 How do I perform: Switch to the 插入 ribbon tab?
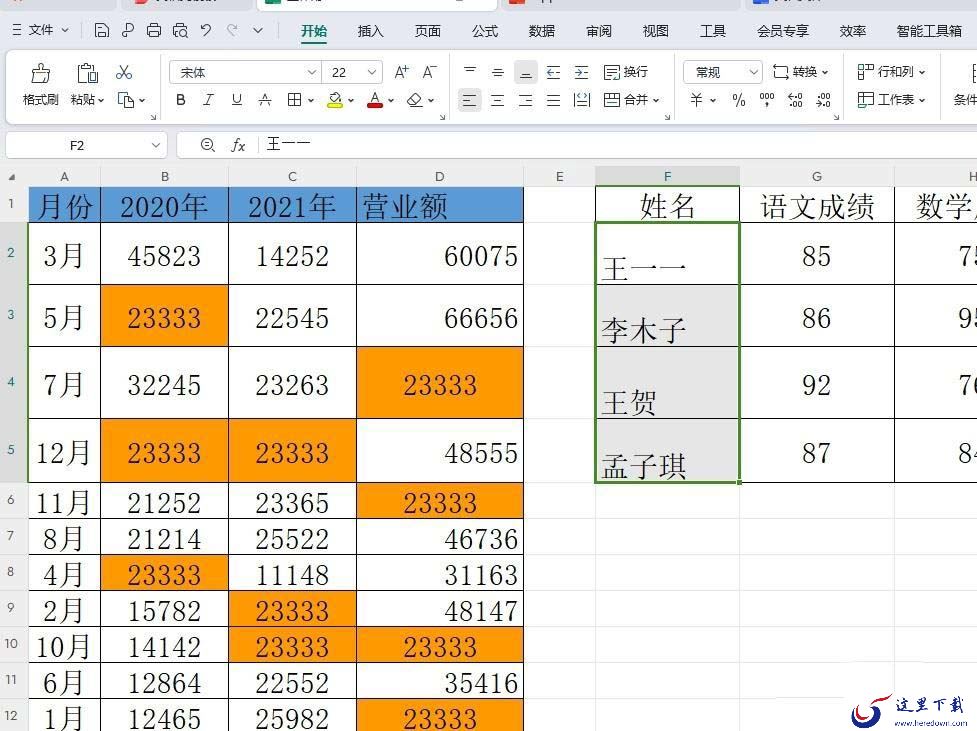tap(370, 31)
